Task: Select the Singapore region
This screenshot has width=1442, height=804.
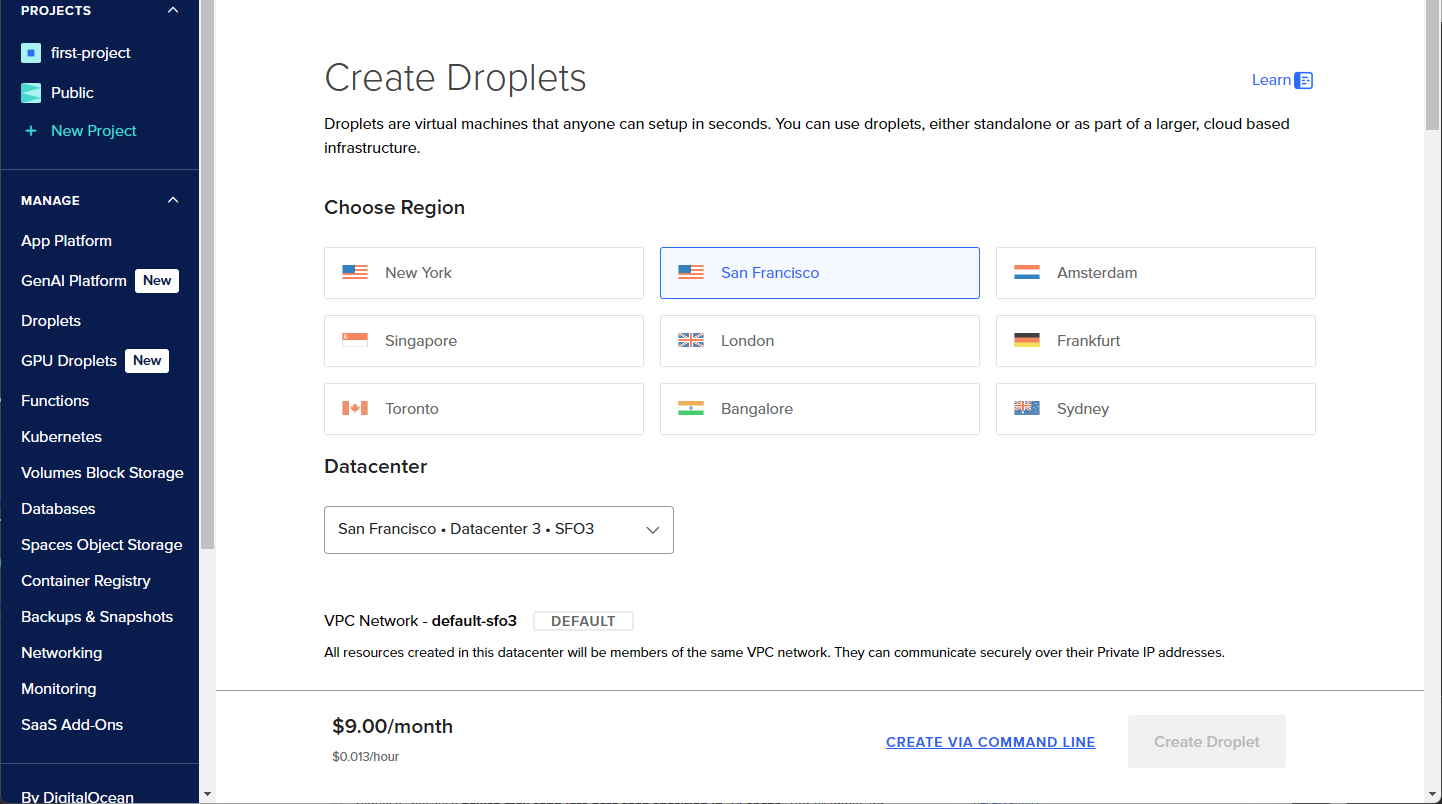Action: tap(484, 341)
